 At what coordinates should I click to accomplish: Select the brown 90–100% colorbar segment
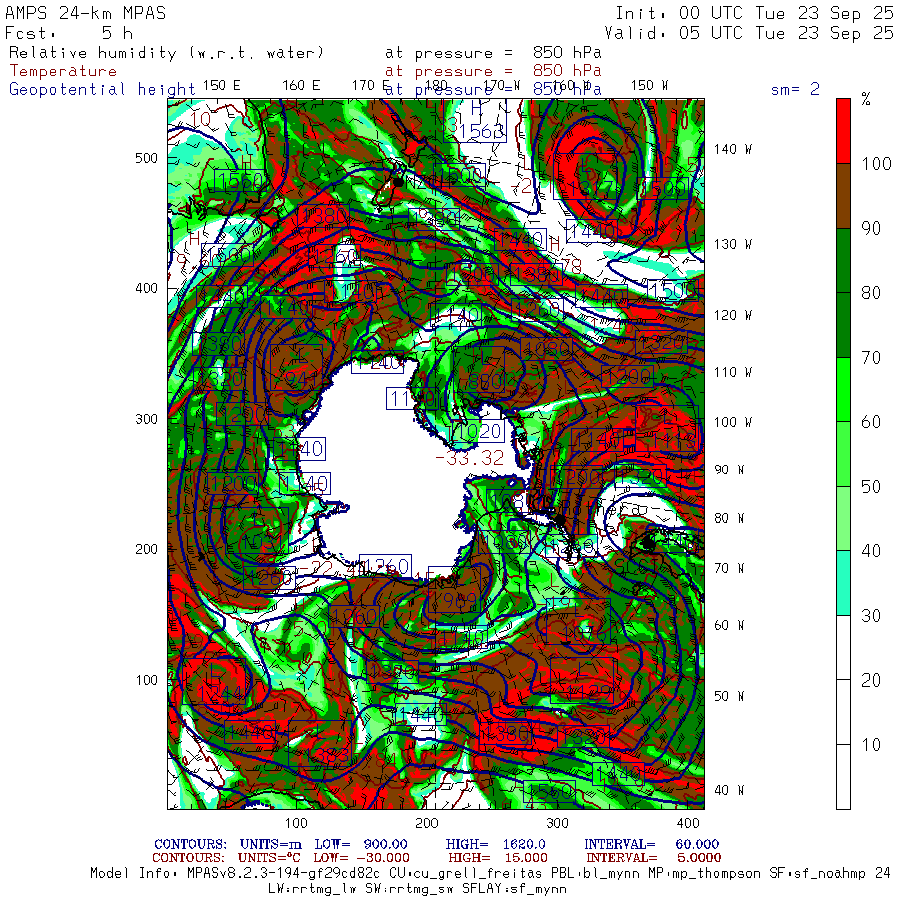(x=843, y=196)
